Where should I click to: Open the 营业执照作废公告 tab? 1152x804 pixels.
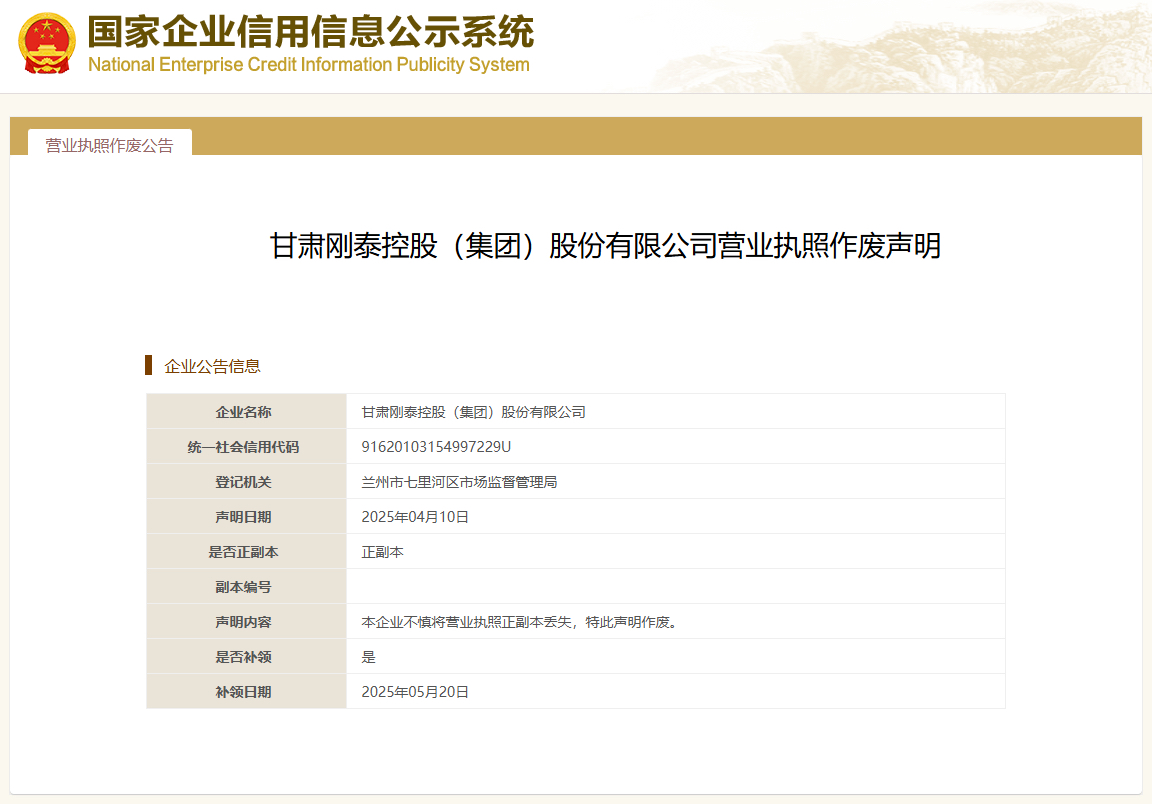click(109, 145)
